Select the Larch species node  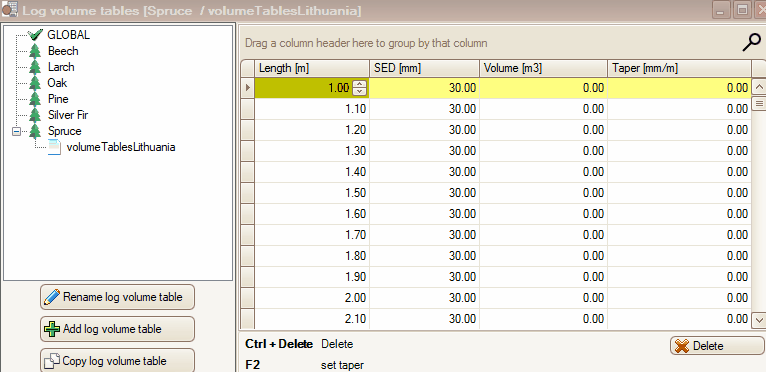[61, 67]
